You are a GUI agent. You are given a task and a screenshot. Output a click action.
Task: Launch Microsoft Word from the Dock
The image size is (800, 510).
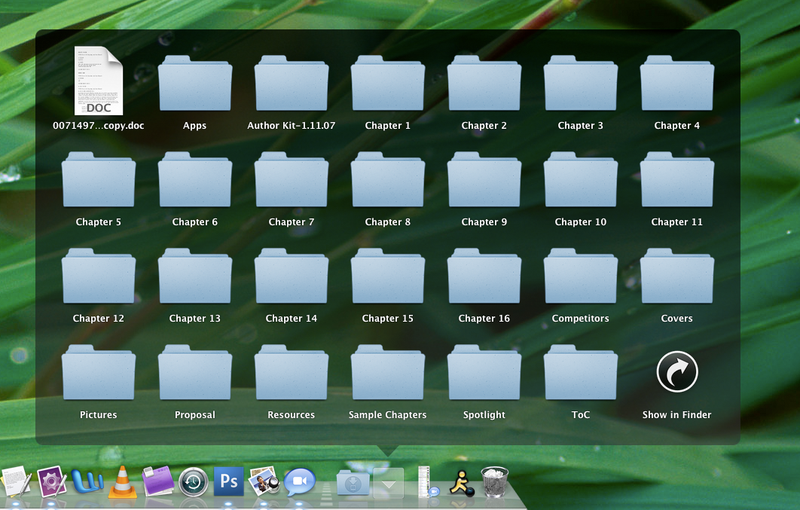(87, 481)
